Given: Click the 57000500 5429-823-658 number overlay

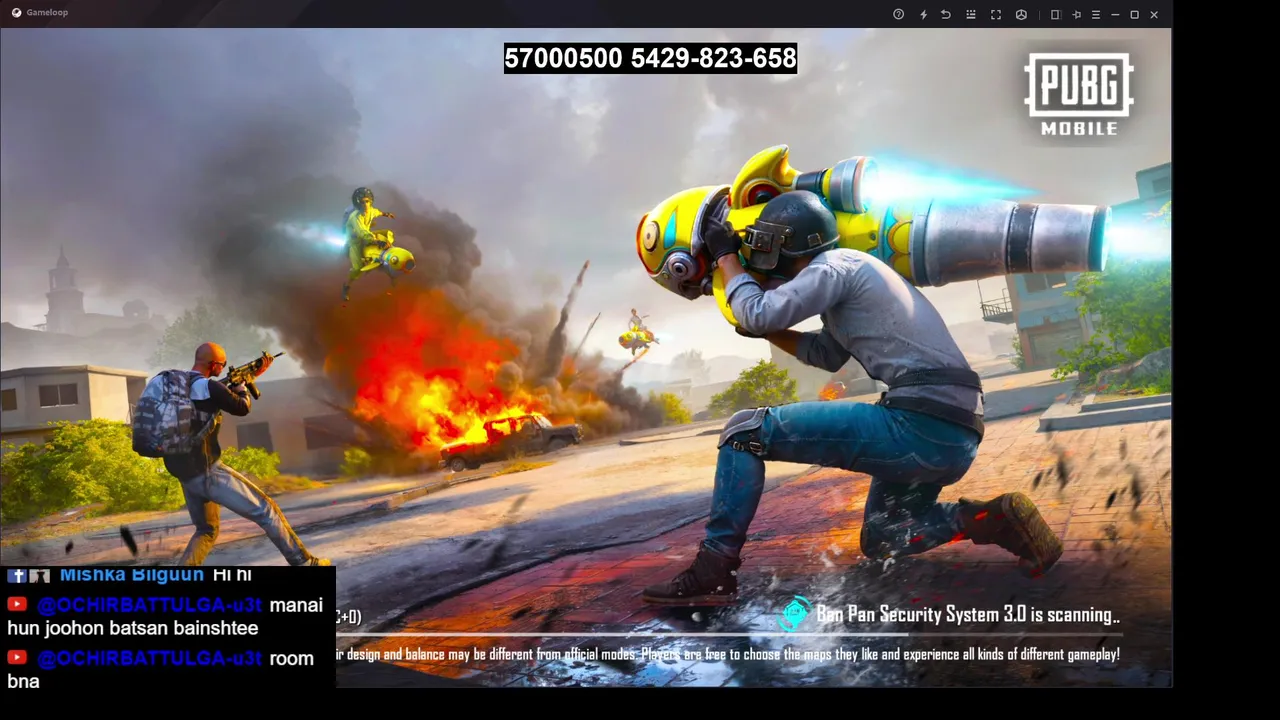Looking at the screenshot, I should [x=650, y=58].
